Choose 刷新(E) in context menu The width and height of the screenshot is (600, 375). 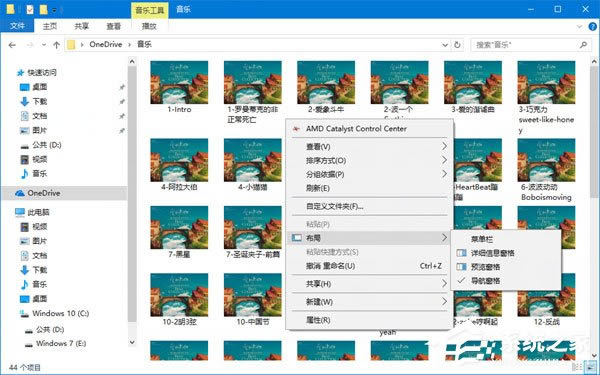(318, 188)
